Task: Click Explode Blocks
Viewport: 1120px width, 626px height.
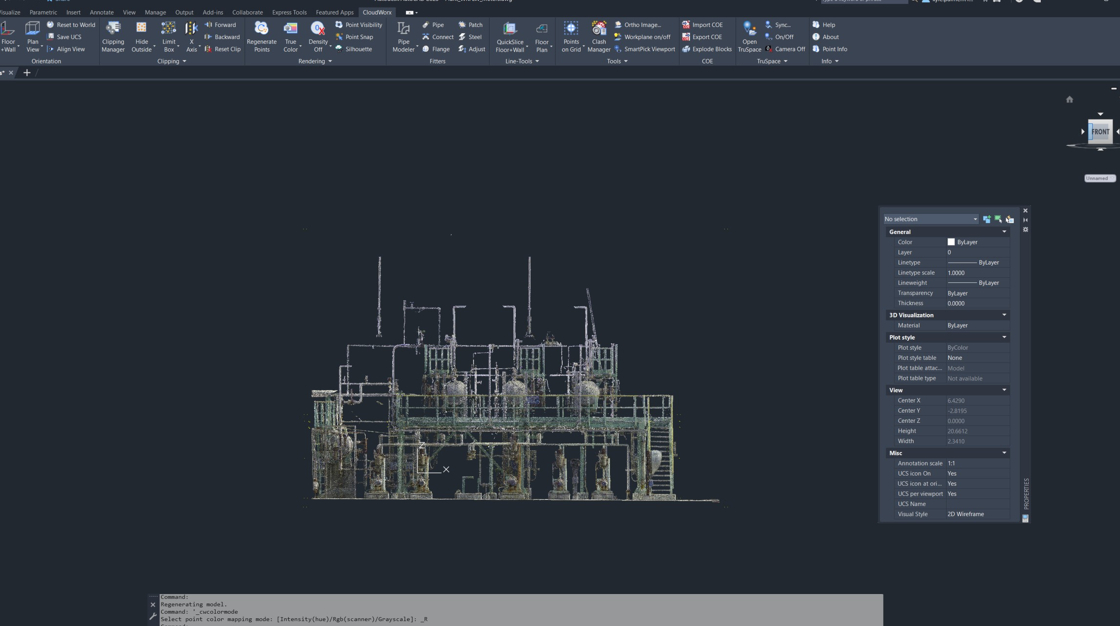Action: [706, 49]
